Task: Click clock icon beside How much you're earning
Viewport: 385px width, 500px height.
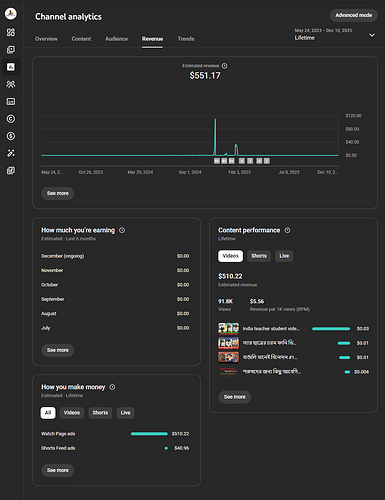Action: point(122,230)
